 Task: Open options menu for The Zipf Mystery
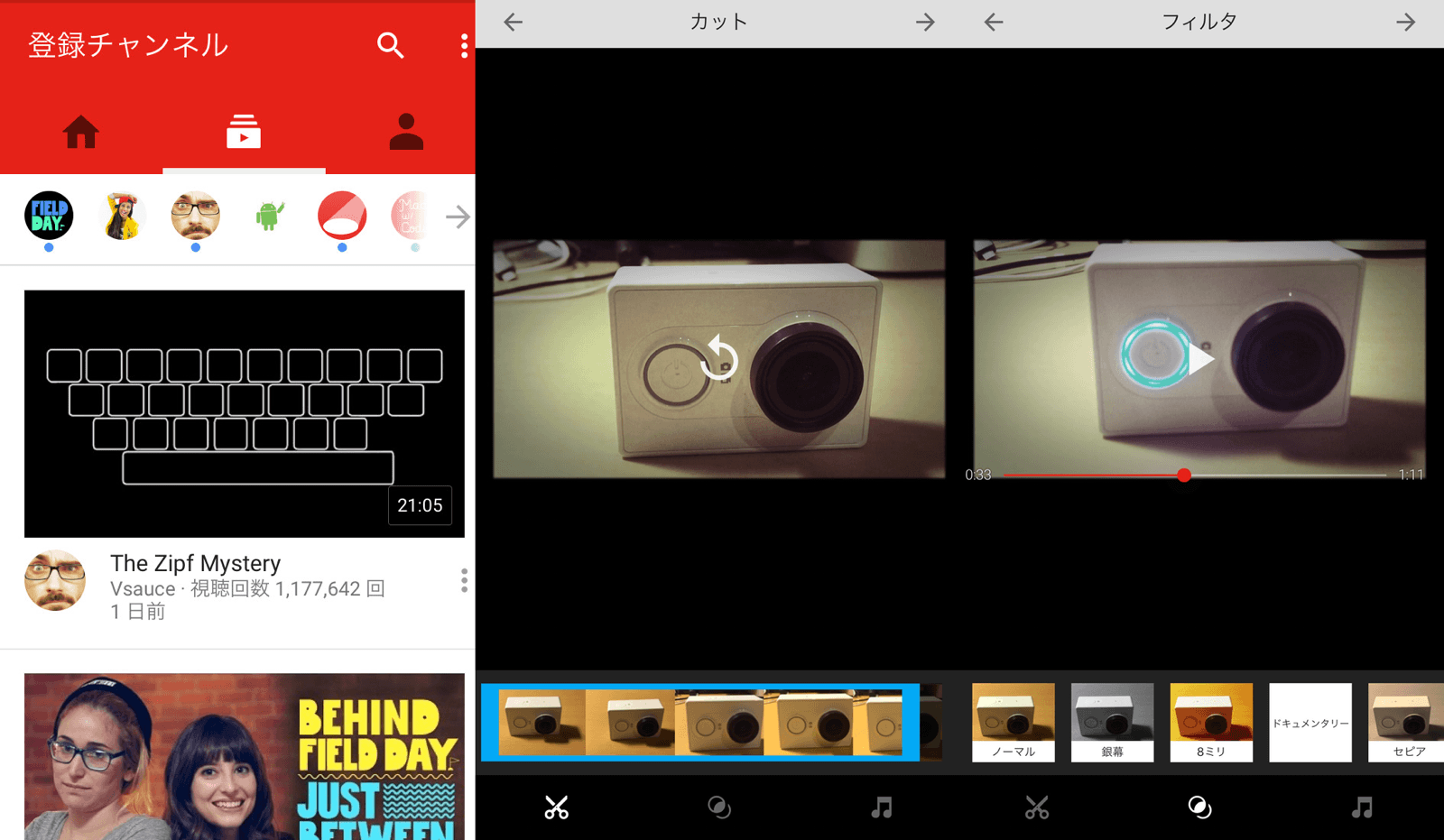click(x=464, y=580)
